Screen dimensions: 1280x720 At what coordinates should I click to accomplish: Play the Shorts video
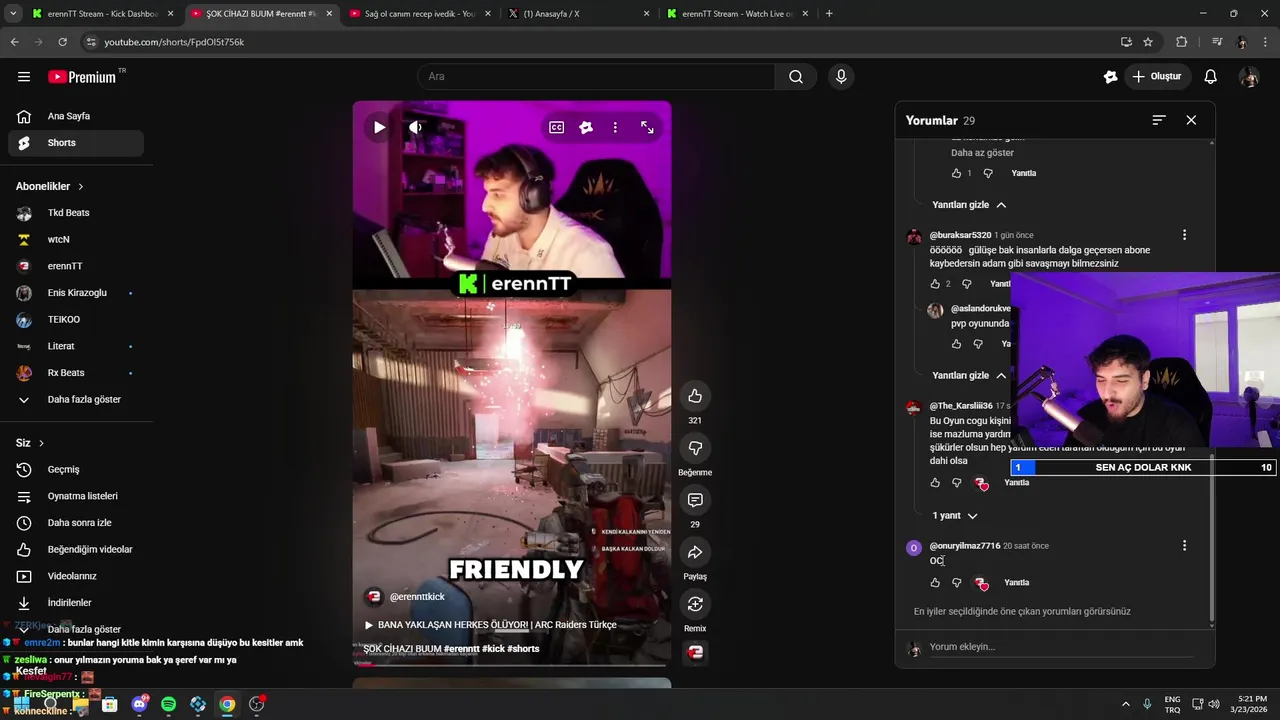[379, 127]
